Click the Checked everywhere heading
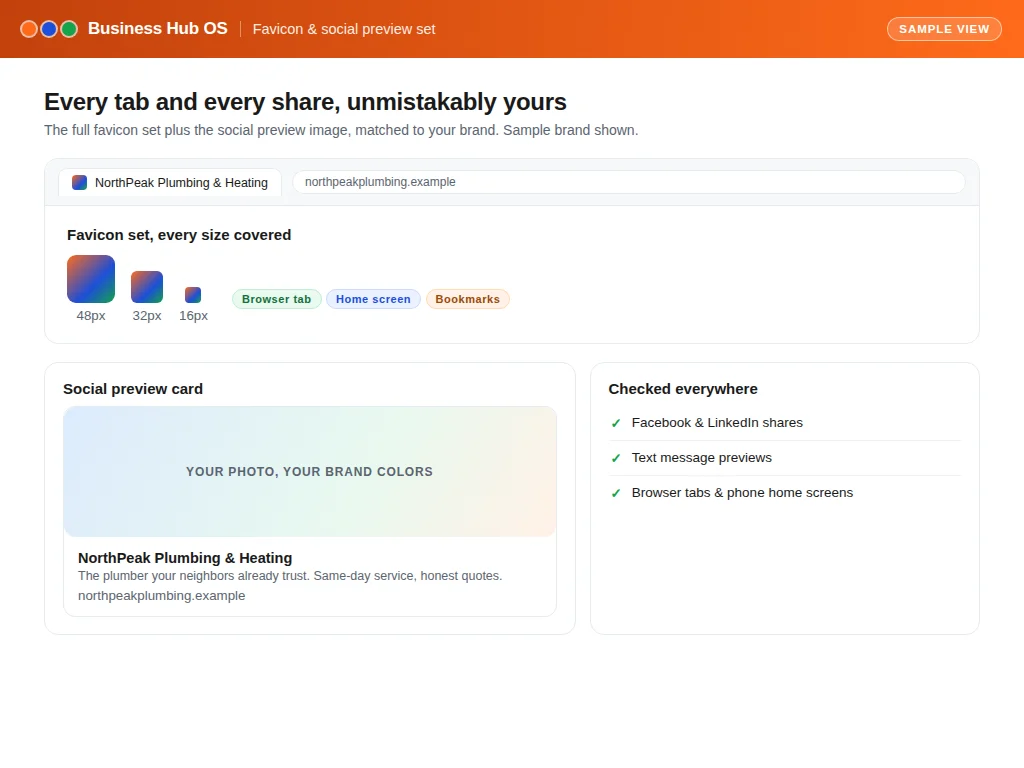Image resolution: width=1024 pixels, height=768 pixels. (683, 389)
